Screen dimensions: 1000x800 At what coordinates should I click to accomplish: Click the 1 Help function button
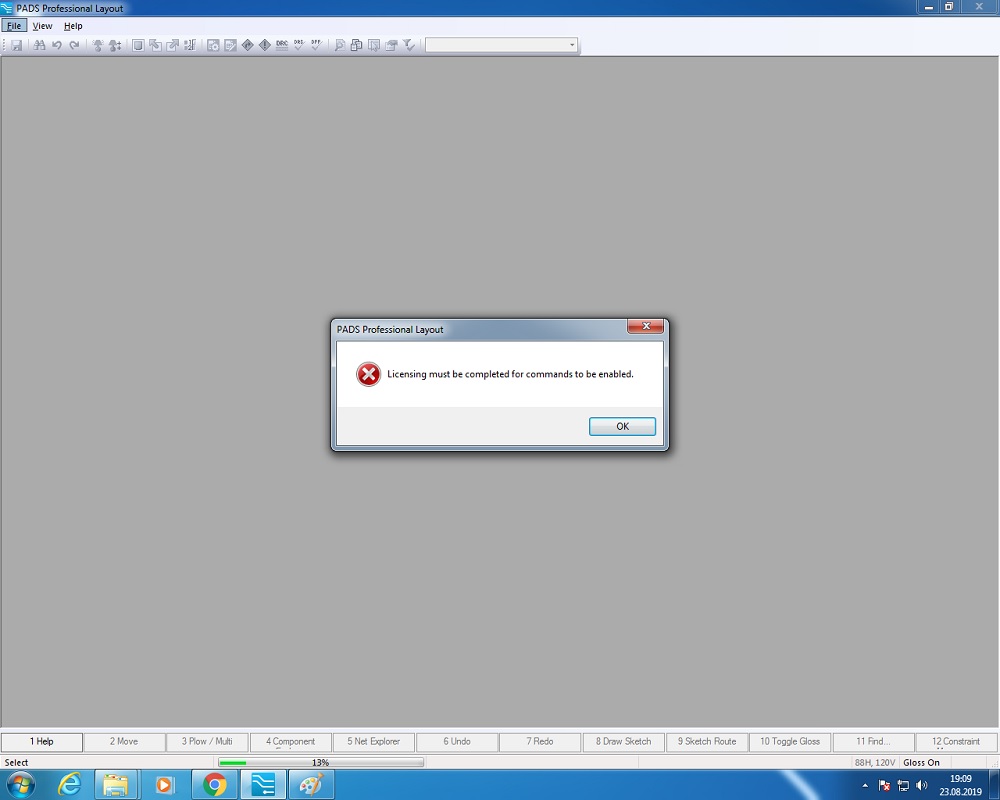[42, 742]
